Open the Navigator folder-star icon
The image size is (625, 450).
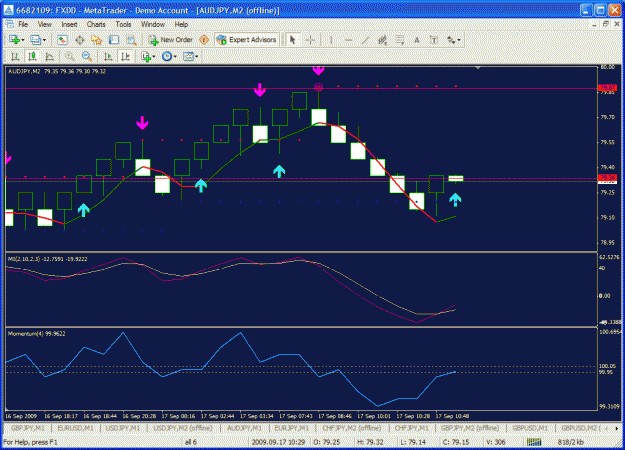[x=96, y=40]
